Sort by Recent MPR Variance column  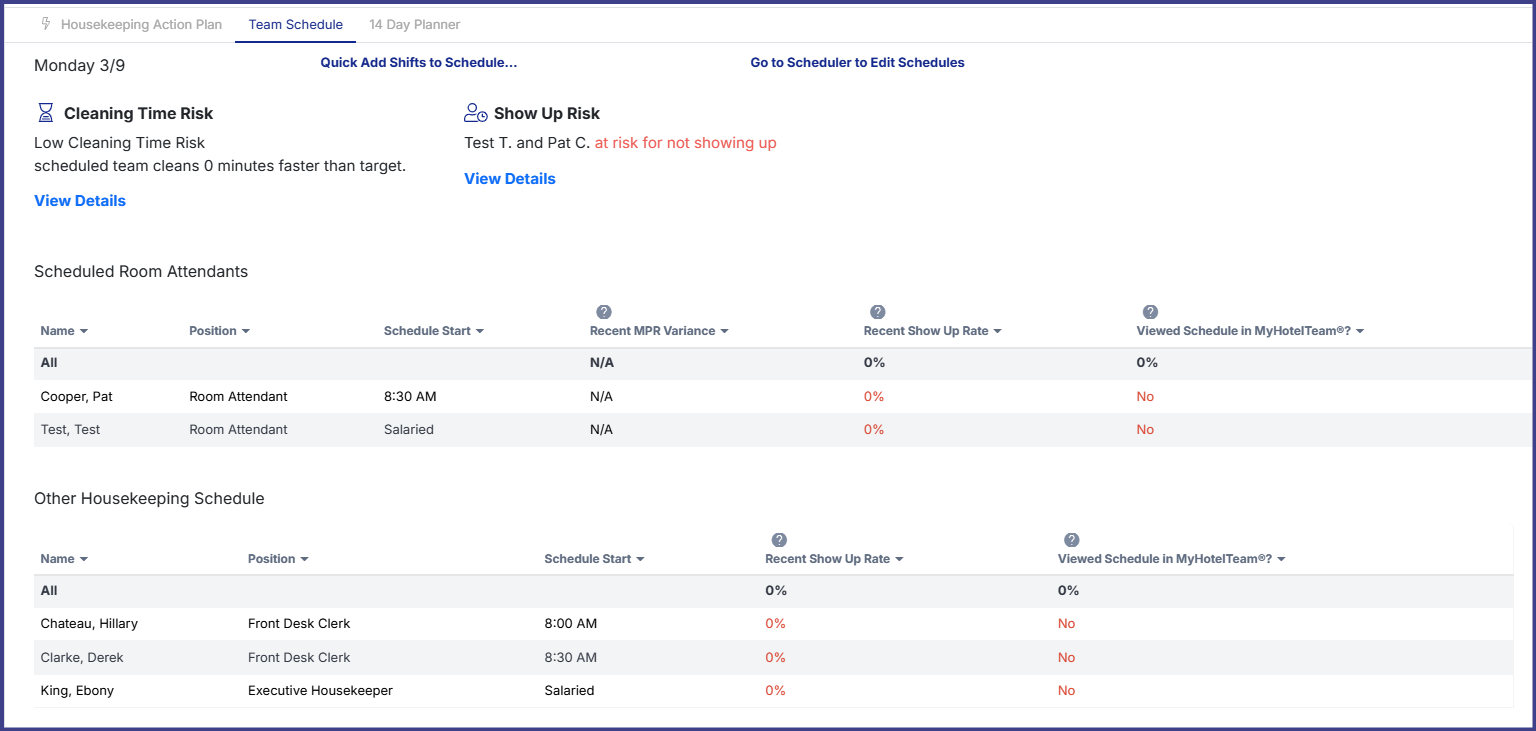658,331
